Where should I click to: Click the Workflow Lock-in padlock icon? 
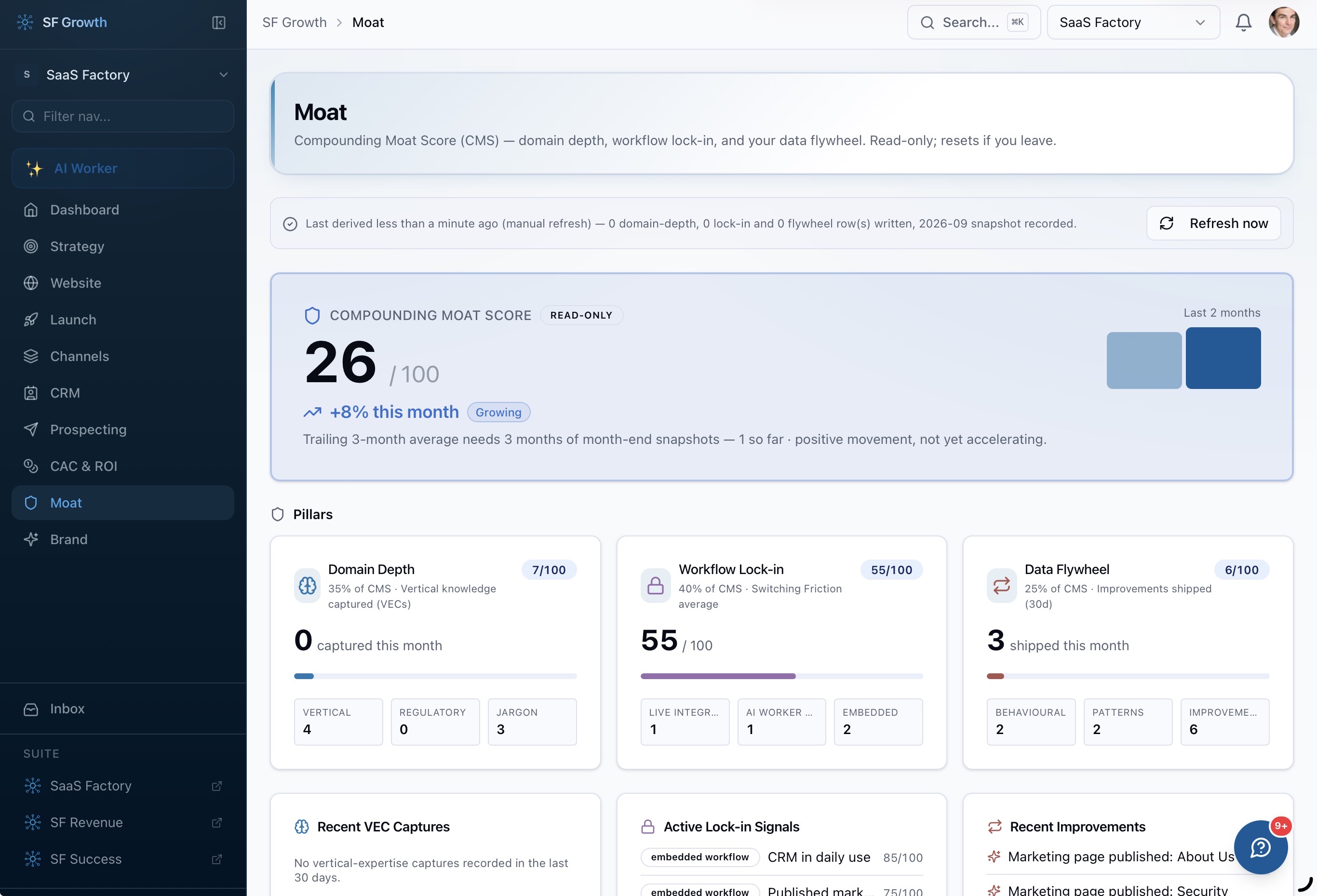(x=655, y=586)
